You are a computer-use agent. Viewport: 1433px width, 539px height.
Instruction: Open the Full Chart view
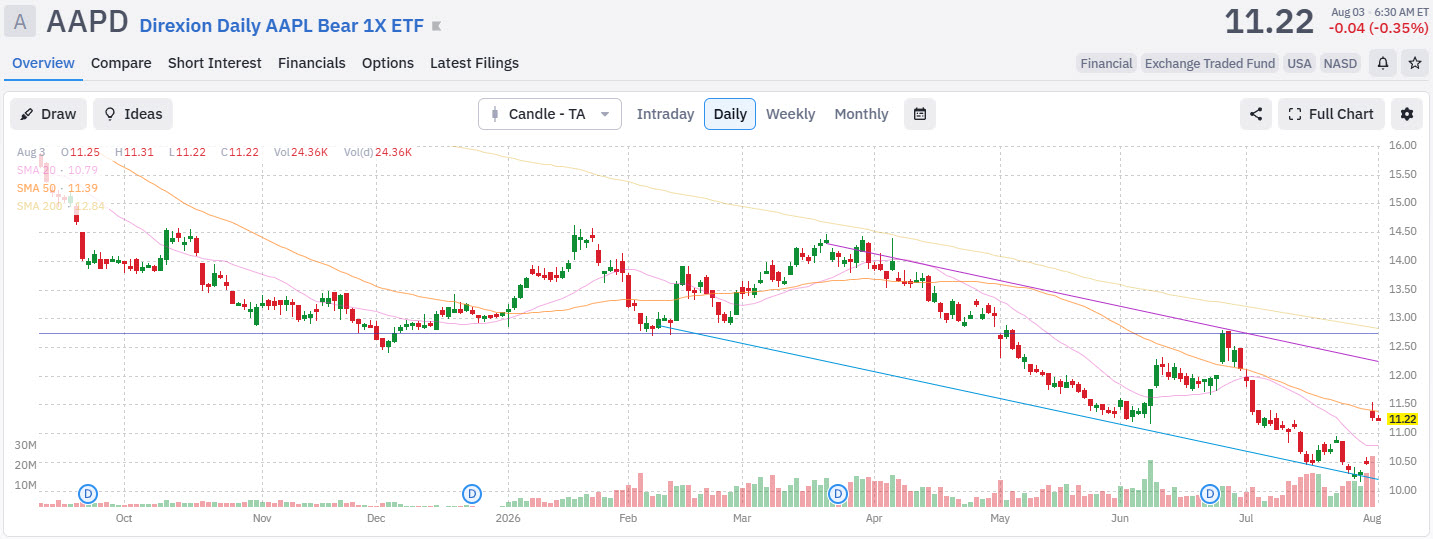click(1331, 114)
